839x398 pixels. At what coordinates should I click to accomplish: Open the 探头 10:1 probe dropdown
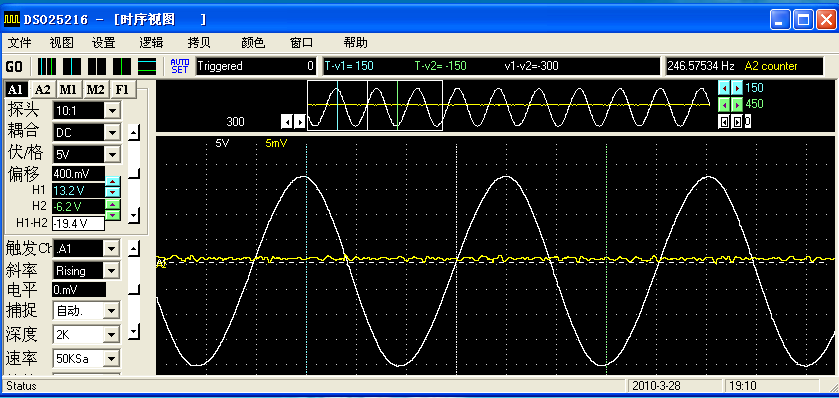click(x=112, y=111)
